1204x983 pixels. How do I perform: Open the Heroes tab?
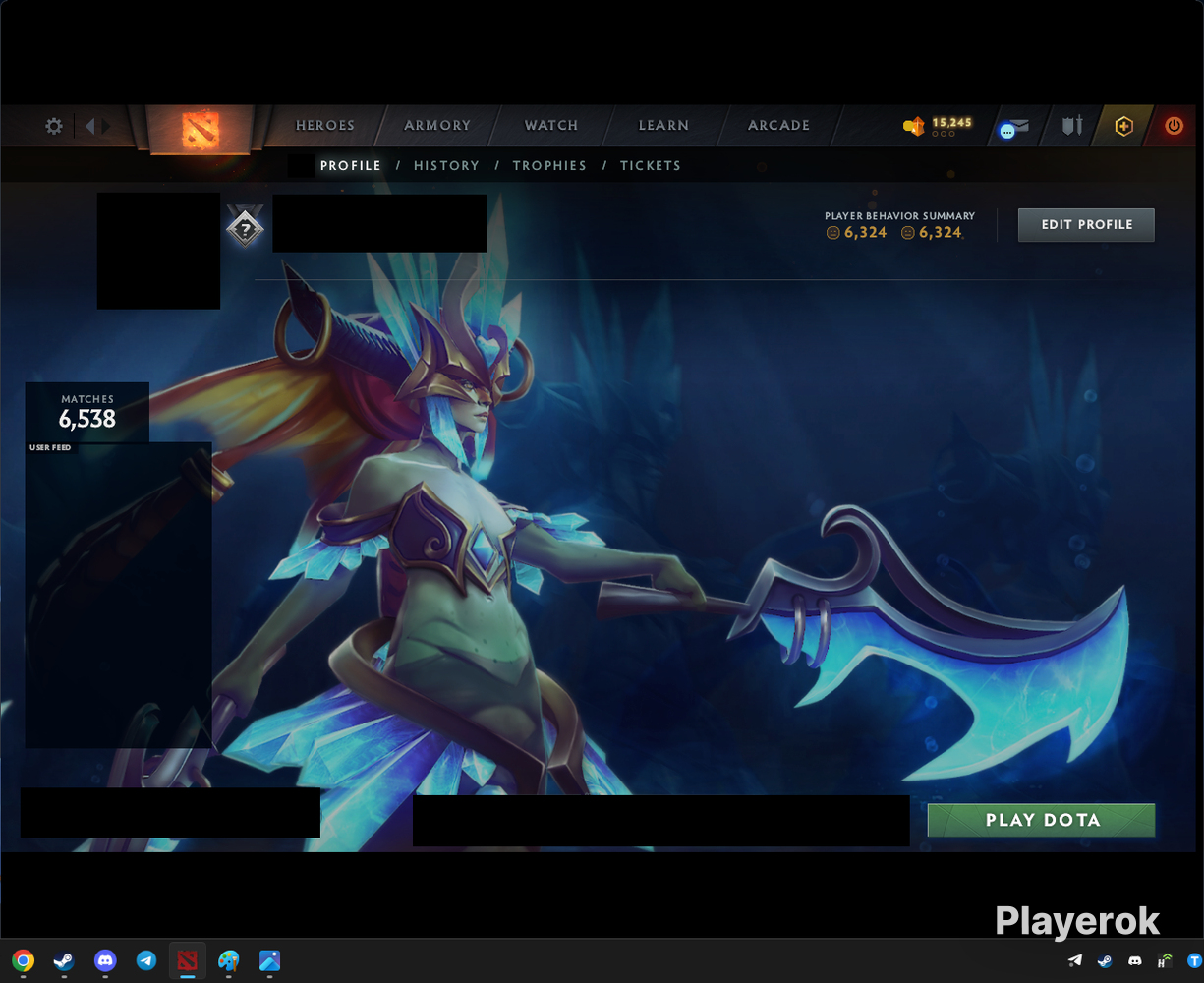[325, 126]
